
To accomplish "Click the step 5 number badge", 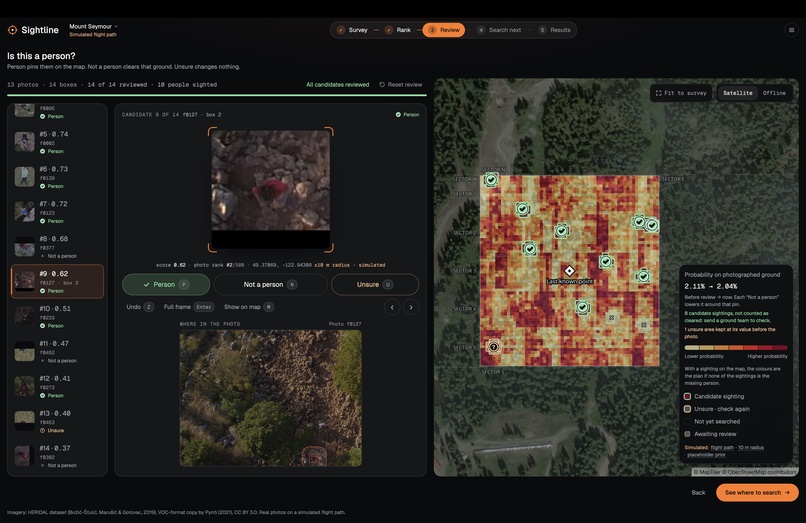I will pos(542,30).
